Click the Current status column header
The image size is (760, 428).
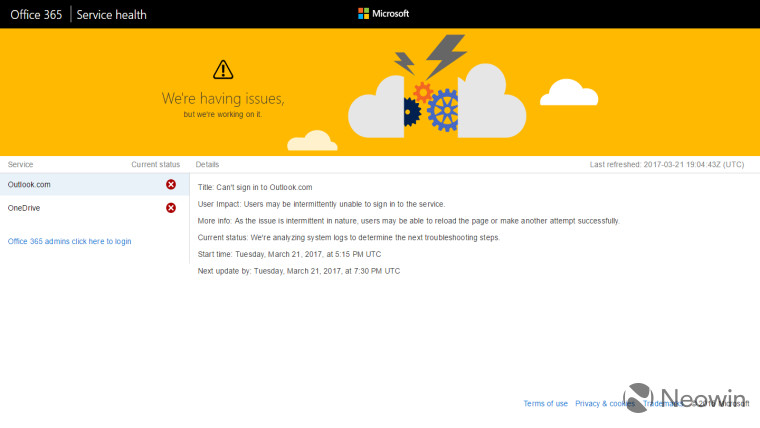point(156,164)
